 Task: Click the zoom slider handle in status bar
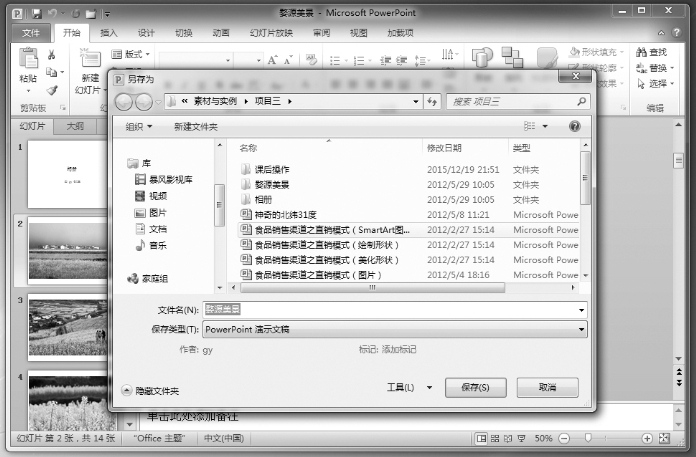tap(588, 438)
